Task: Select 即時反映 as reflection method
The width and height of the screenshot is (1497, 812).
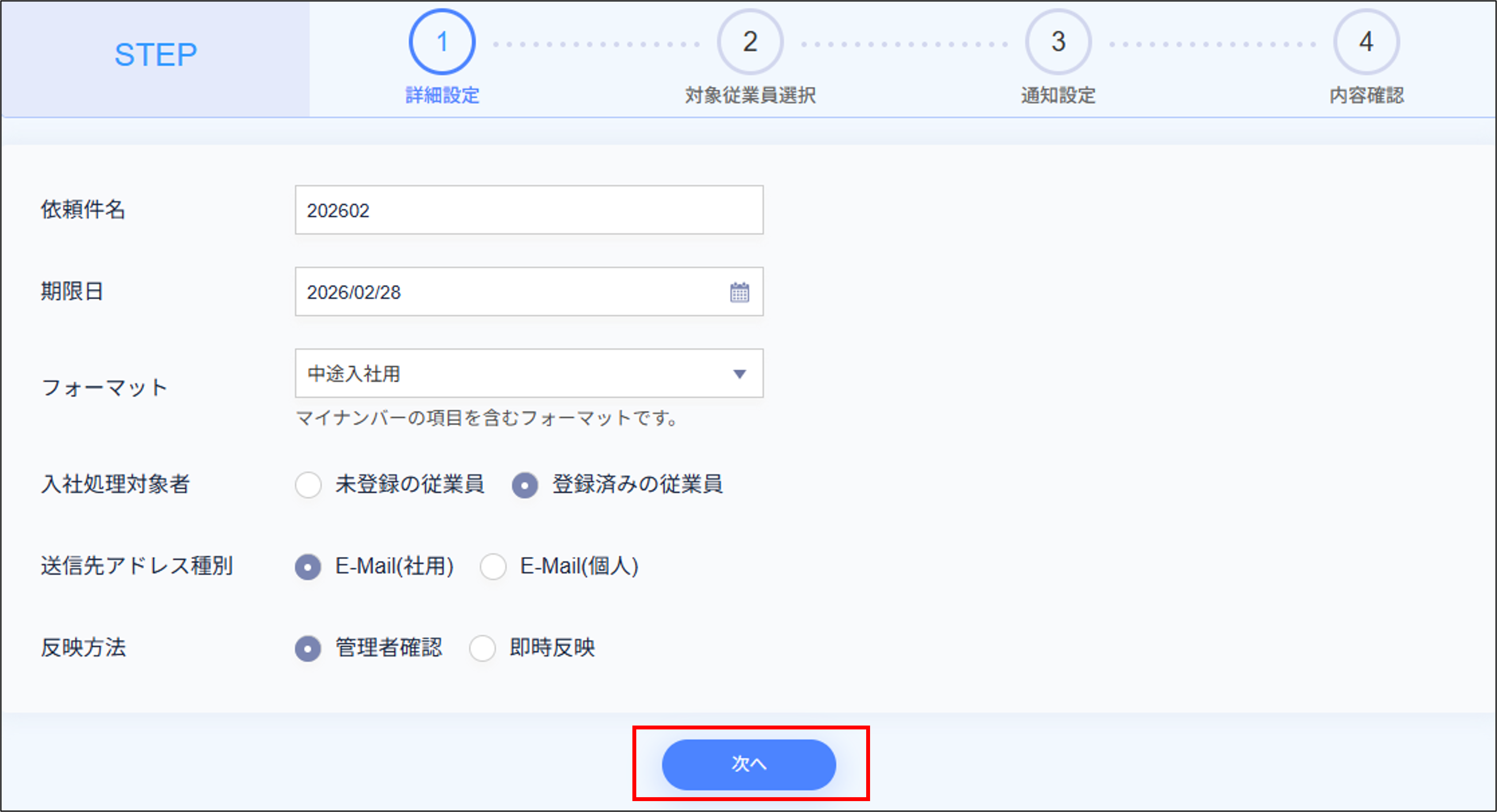Action: pos(482,648)
